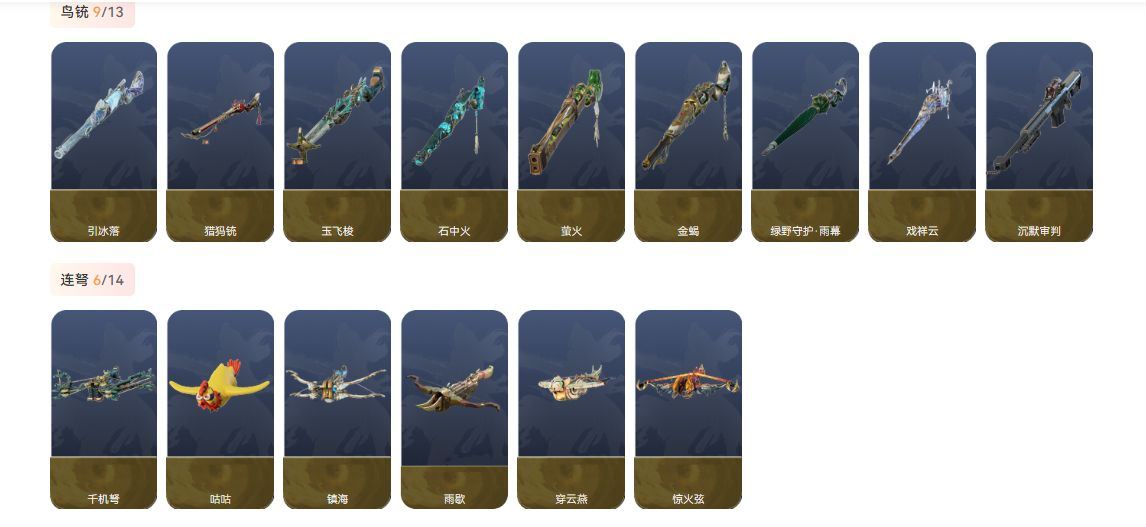The width and height of the screenshot is (1146, 527).
Task: Click the 鸟铳 9/13 category label
Action: [92, 12]
